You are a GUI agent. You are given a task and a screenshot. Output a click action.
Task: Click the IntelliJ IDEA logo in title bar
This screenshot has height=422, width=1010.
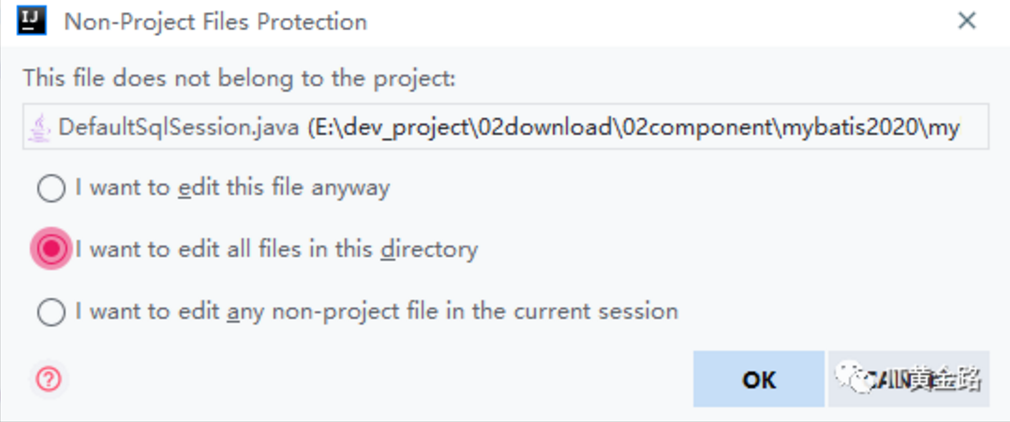(x=32, y=21)
